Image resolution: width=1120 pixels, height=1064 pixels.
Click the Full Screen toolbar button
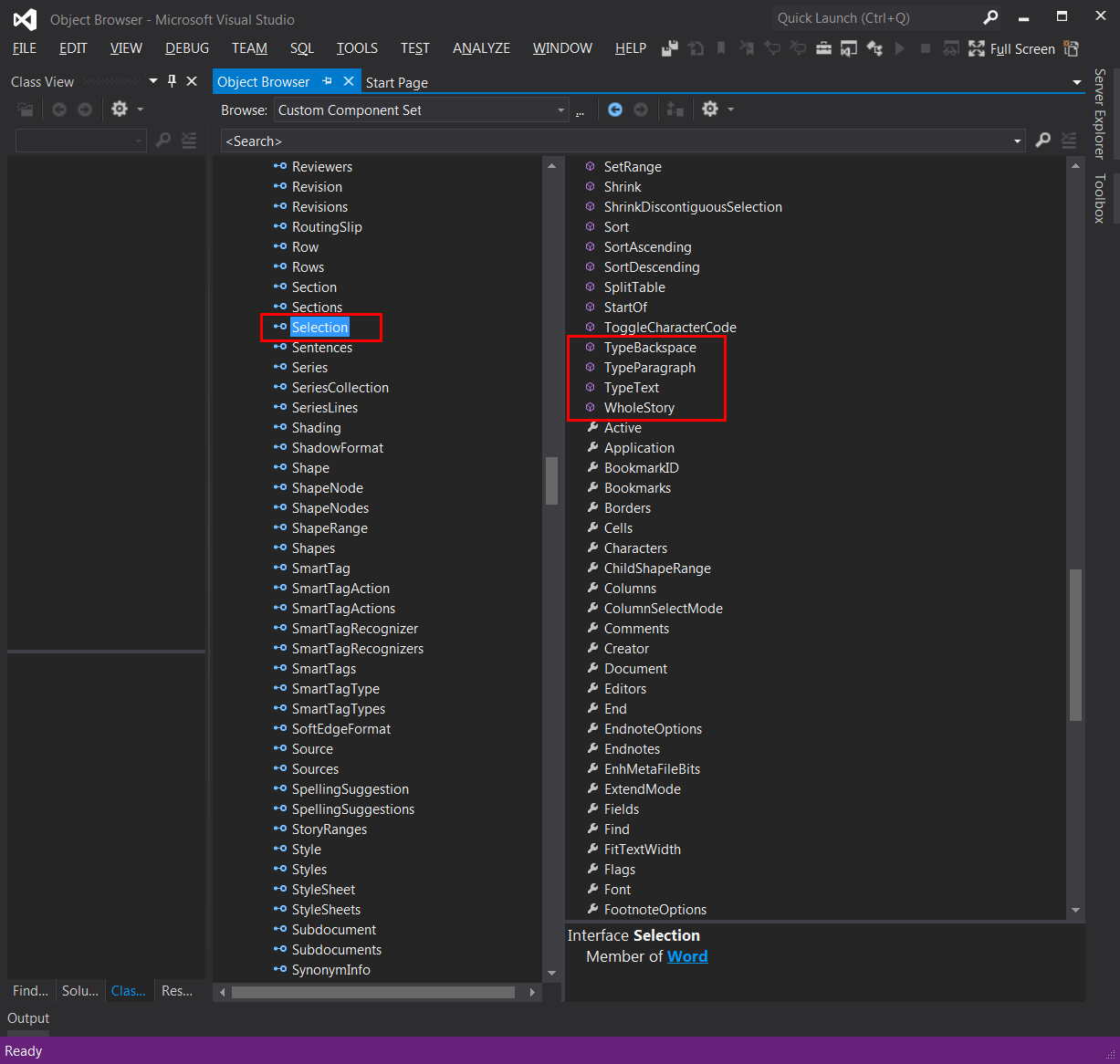1011,49
